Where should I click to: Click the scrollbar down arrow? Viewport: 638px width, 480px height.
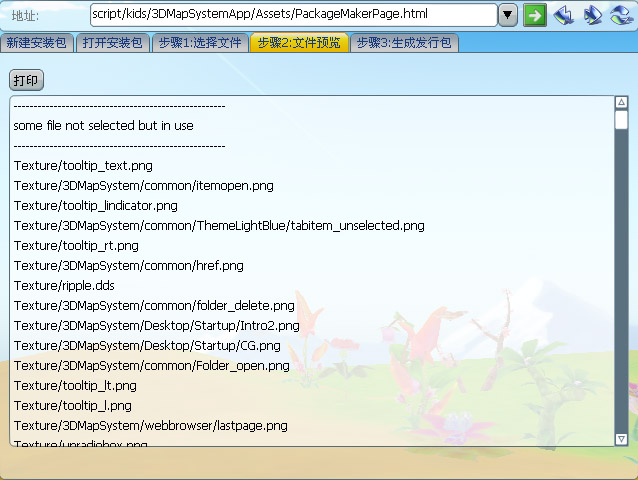pyautogui.click(x=621, y=439)
